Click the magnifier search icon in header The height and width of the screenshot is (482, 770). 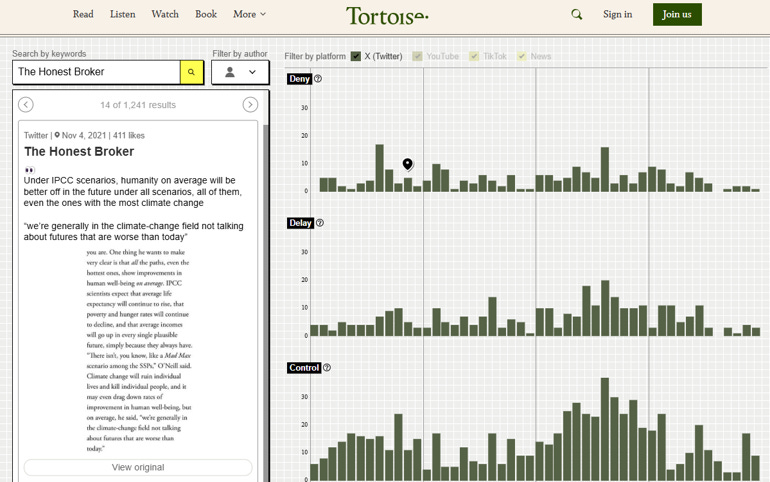click(x=577, y=15)
